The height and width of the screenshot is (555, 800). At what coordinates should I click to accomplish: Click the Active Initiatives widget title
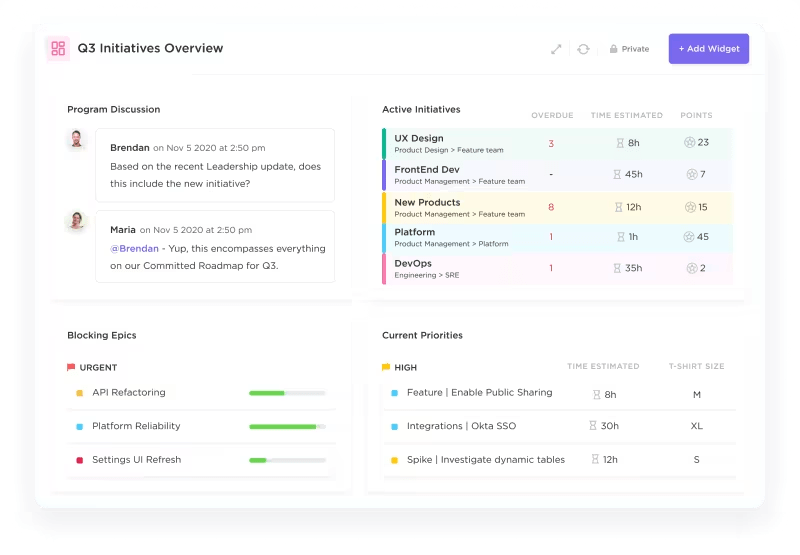(x=421, y=109)
